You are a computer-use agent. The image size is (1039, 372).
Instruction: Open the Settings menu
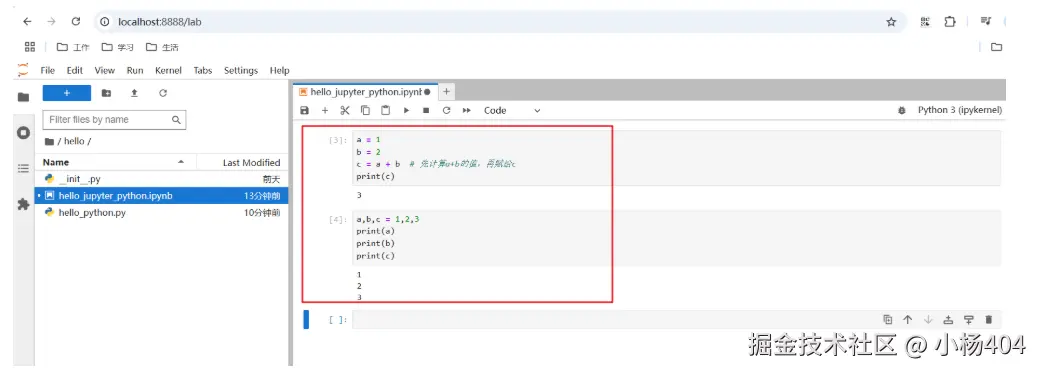point(241,70)
